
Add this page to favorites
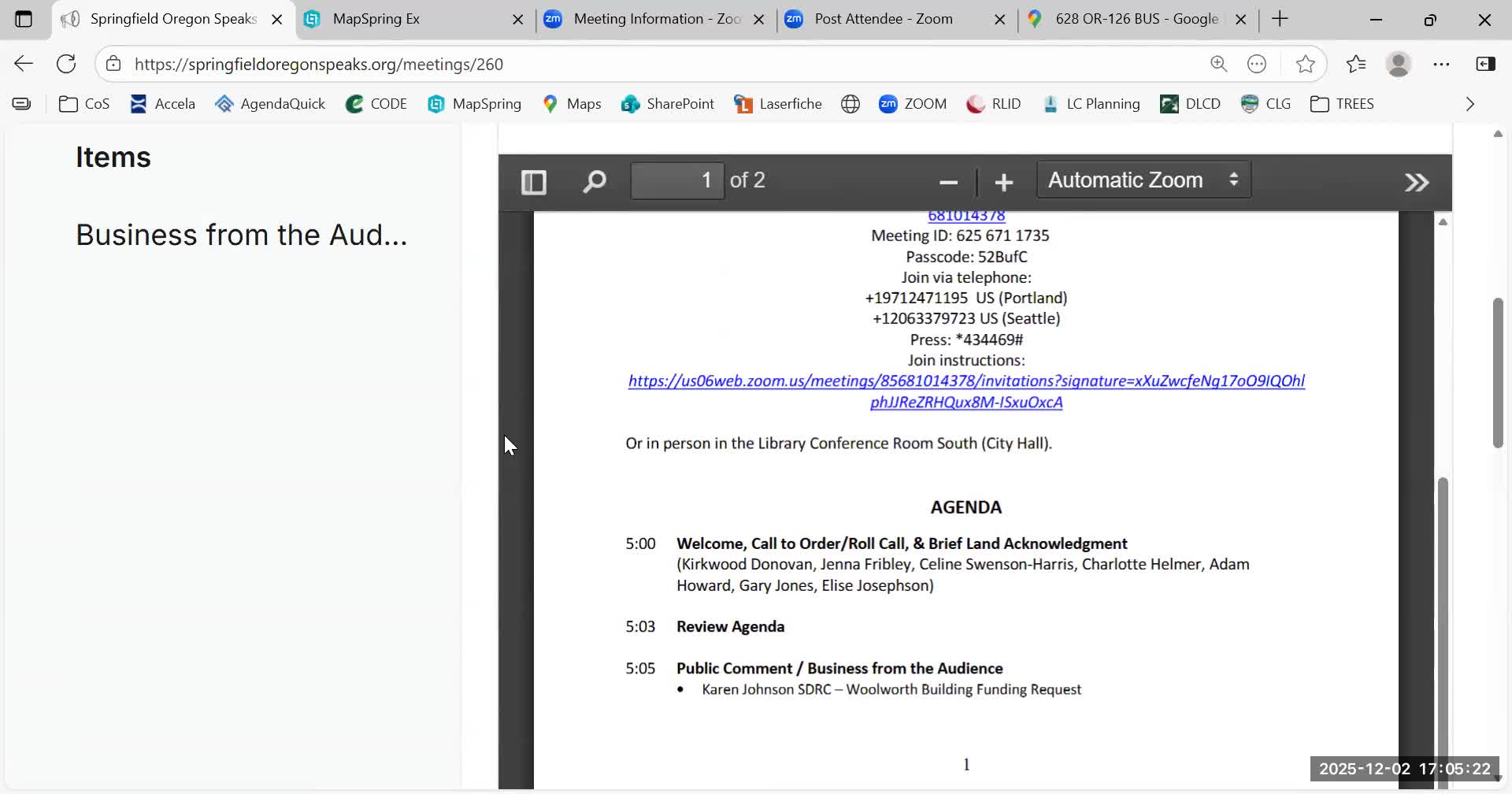click(x=1305, y=64)
